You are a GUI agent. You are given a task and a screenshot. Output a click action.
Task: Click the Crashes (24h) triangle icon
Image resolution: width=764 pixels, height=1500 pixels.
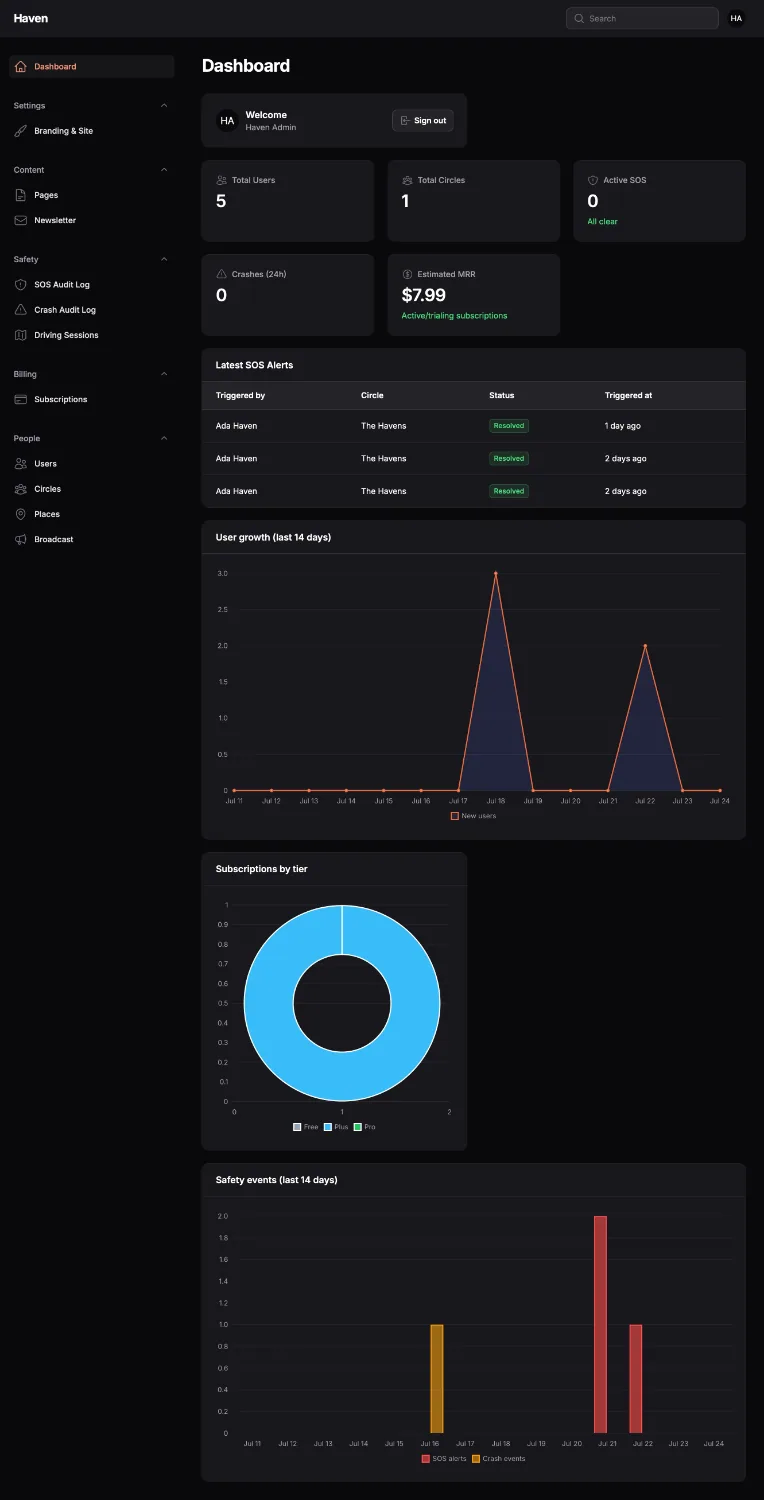point(221,274)
